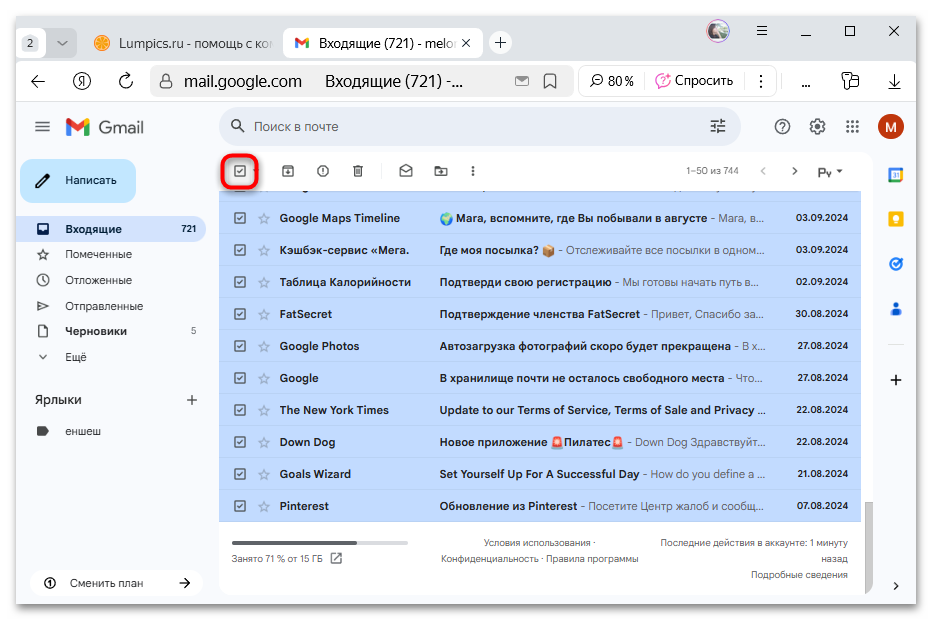The width and height of the screenshot is (932, 620).
Task: Open the input language dropdown near pagination
Action: pyautogui.click(x=828, y=171)
